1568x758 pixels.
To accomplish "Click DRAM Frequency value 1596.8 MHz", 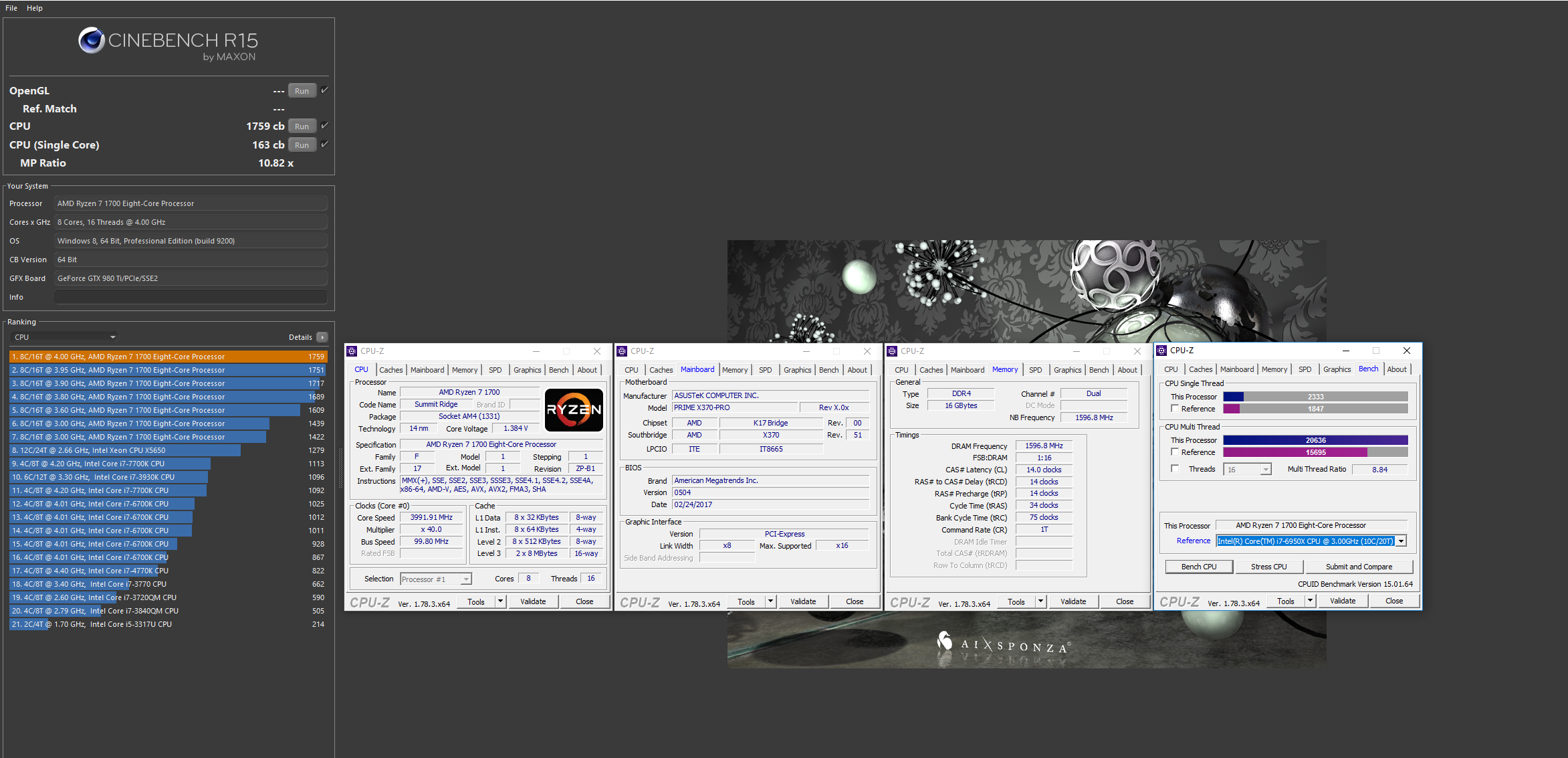I will click(1044, 446).
